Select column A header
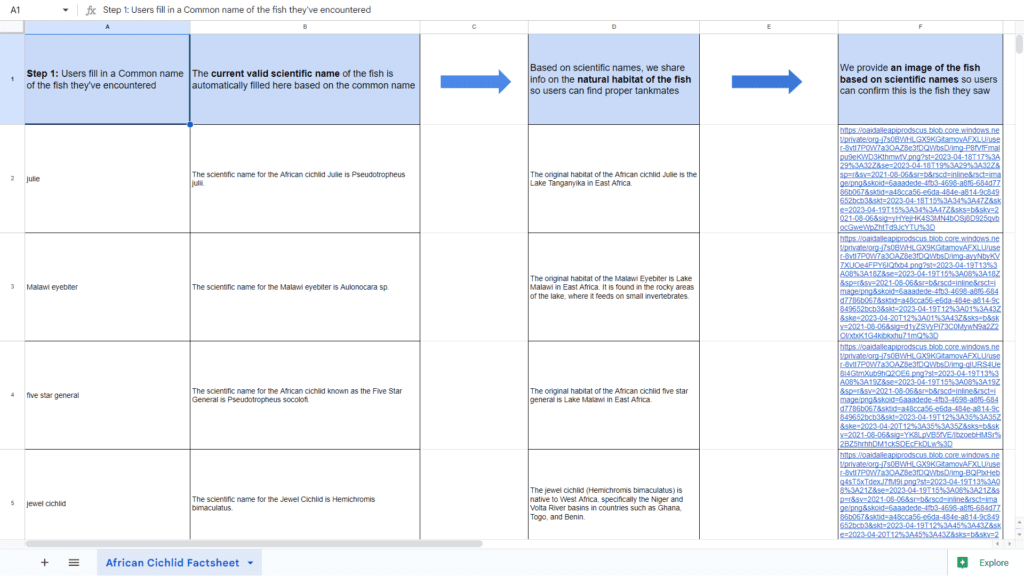Viewport: 1024px width, 576px height. click(x=107, y=27)
